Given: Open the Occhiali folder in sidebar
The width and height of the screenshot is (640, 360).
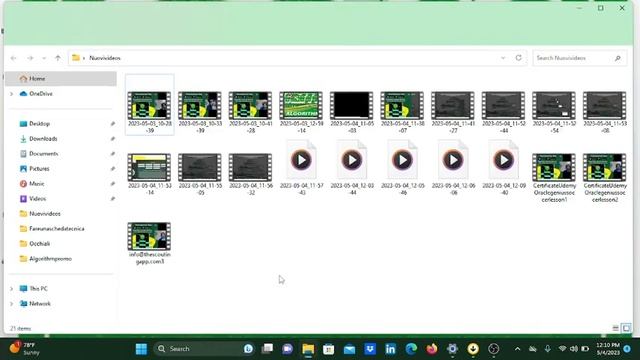Looking at the screenshot, I should click(x=39, y=244).
